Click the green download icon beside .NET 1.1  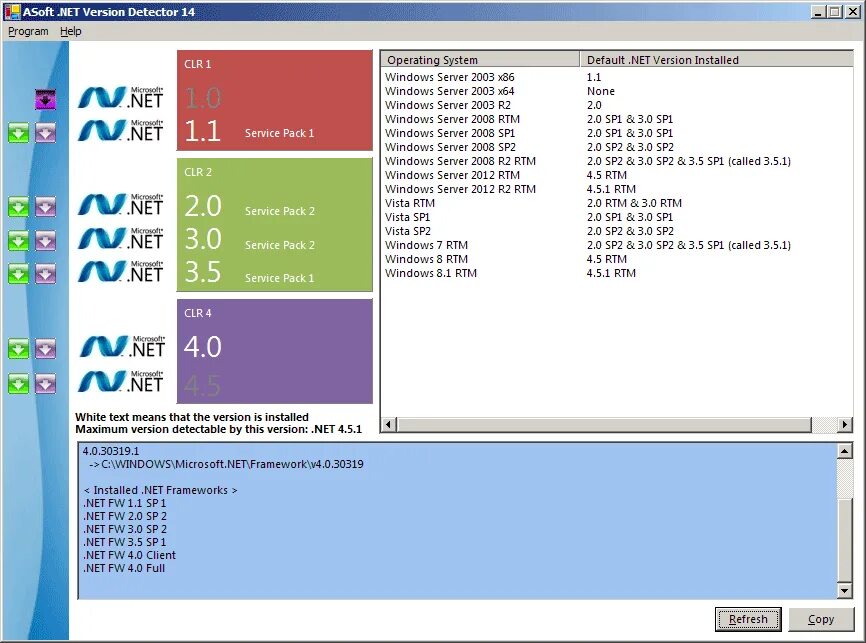[18, 133]
